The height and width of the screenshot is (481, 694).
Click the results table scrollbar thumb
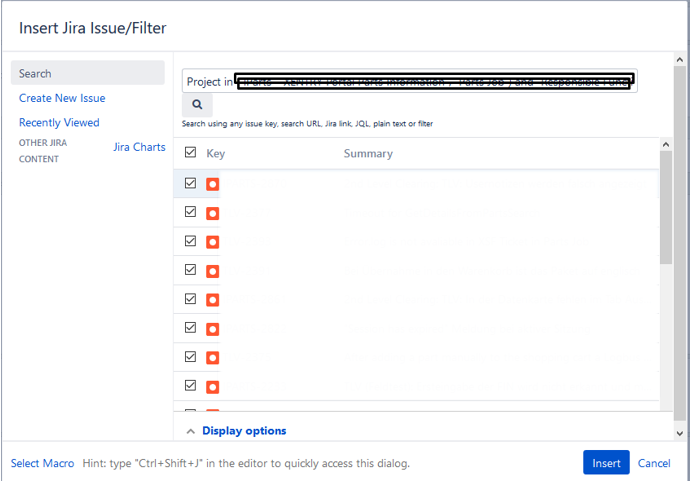665,208
